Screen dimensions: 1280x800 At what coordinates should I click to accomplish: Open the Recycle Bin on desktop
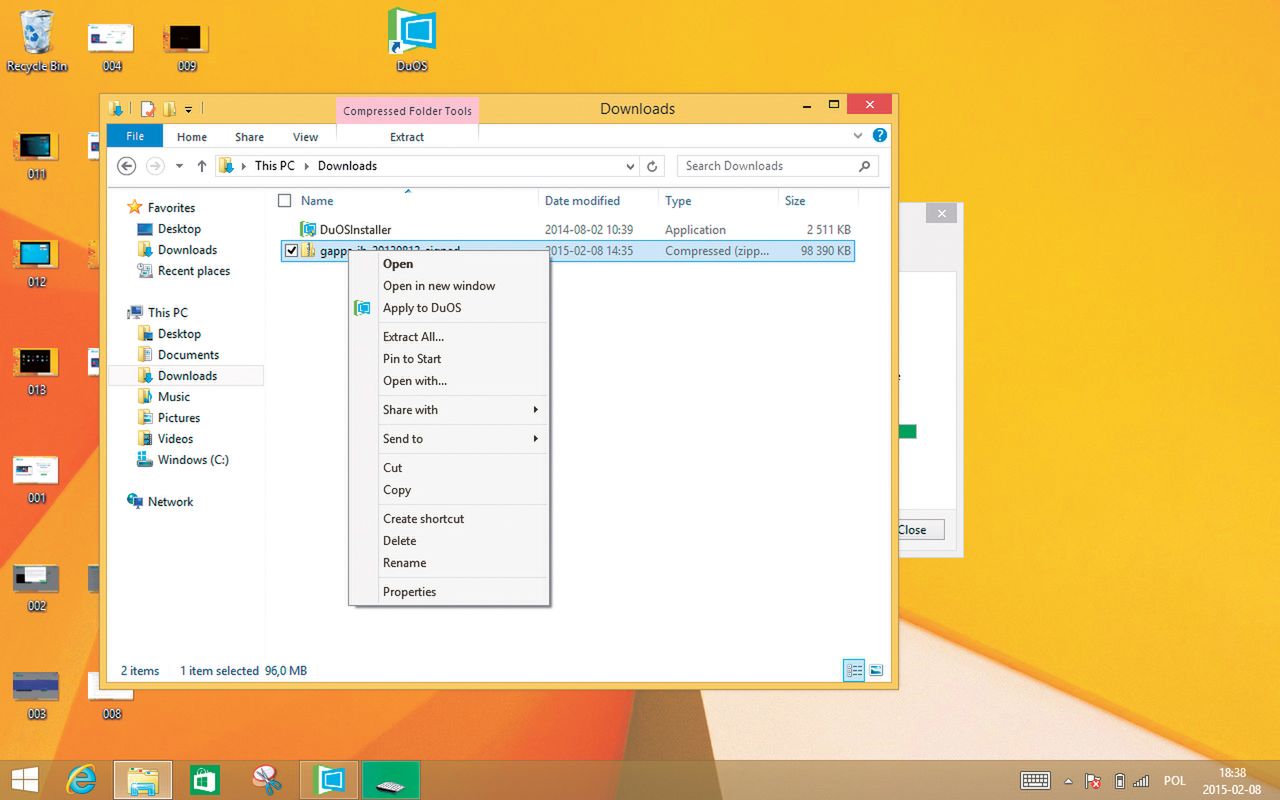(37, 41)
